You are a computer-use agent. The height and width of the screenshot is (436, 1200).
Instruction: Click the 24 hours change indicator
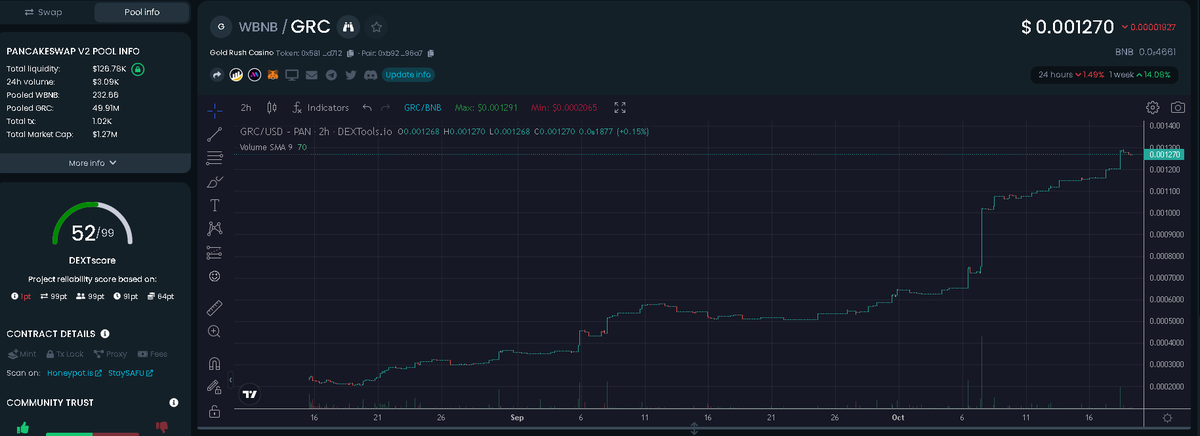(1070, 74)
